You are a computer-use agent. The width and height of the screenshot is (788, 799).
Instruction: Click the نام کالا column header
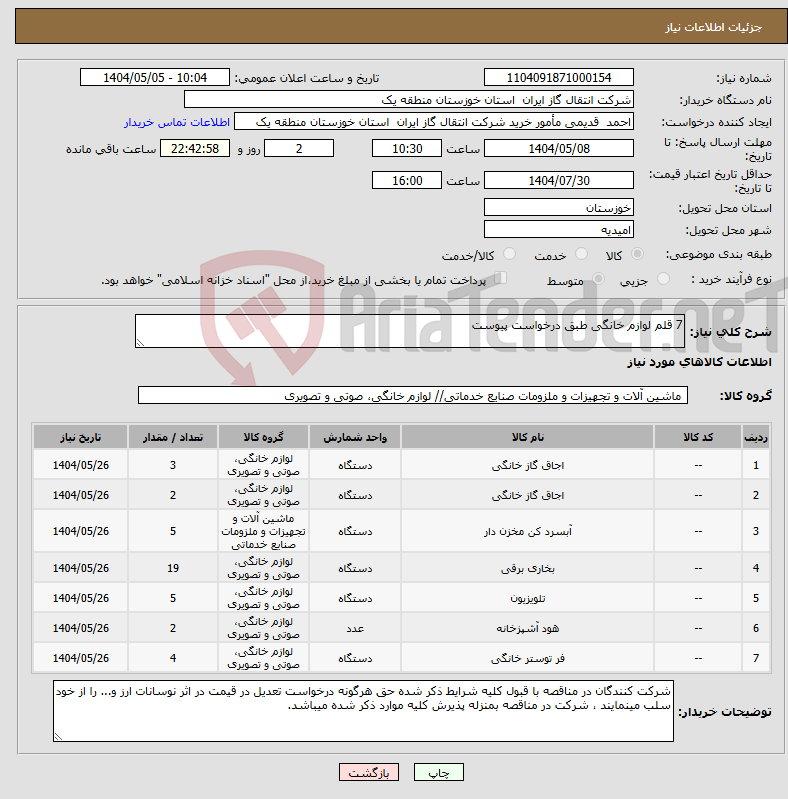click(x=528, y=437)
